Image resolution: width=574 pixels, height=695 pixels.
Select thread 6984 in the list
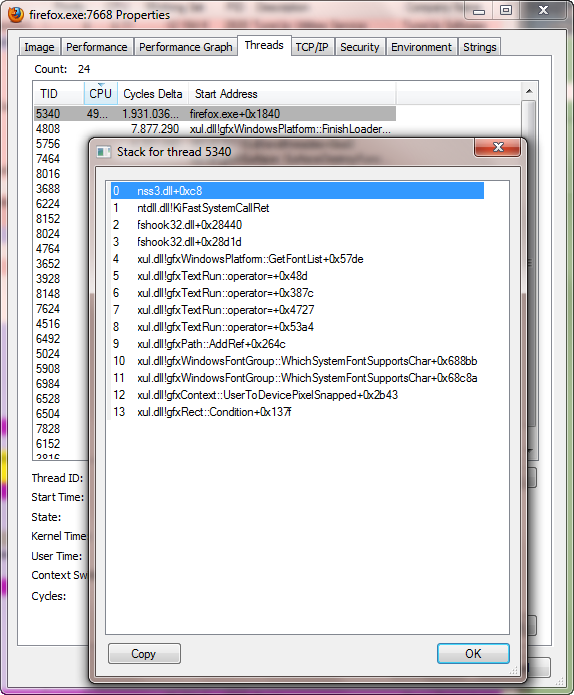[48, 384]
